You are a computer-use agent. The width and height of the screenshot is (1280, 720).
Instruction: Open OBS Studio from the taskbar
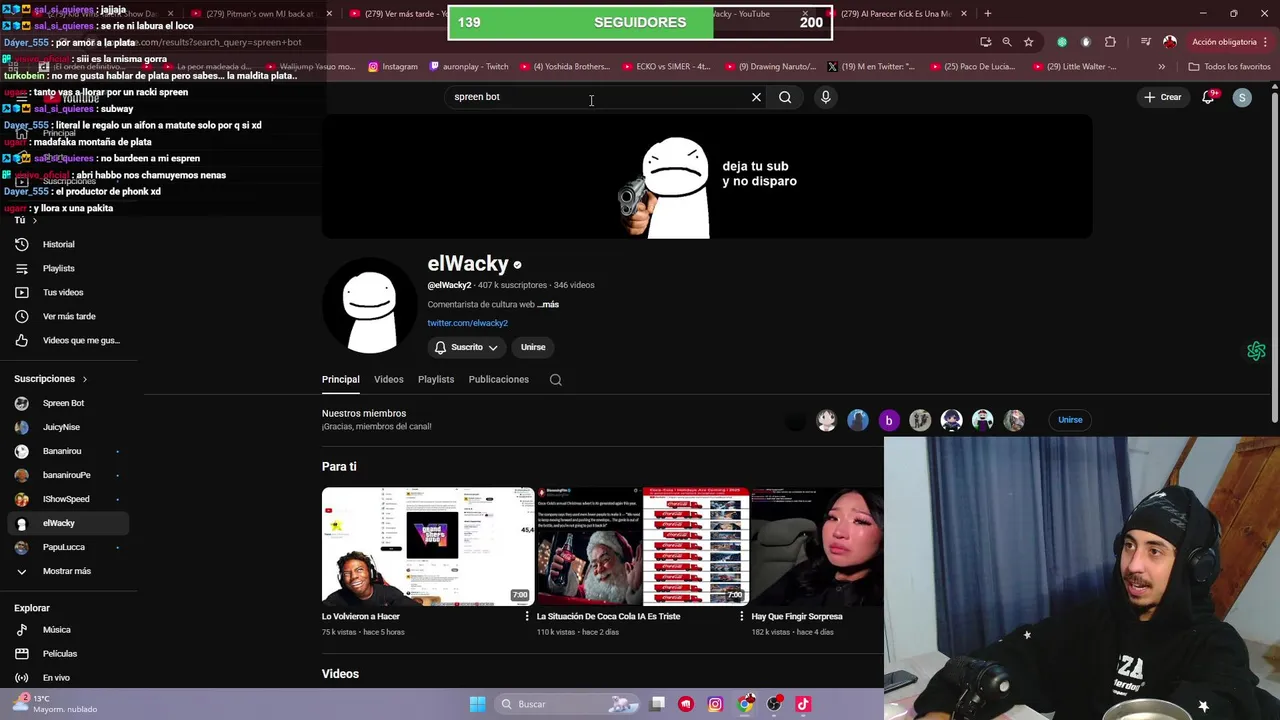click(774, 704)
